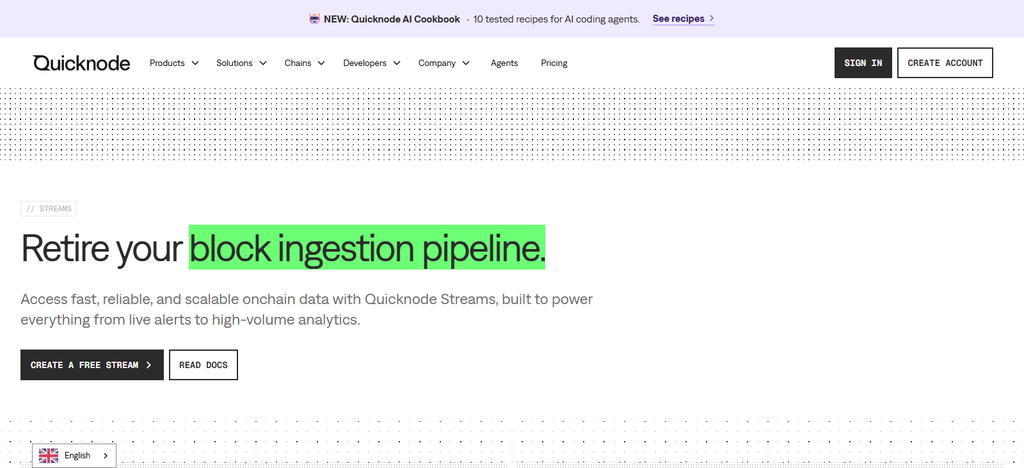The image size is (1024, 468).
Task: Open the Developers menu
Action: [x=372, y=63]
